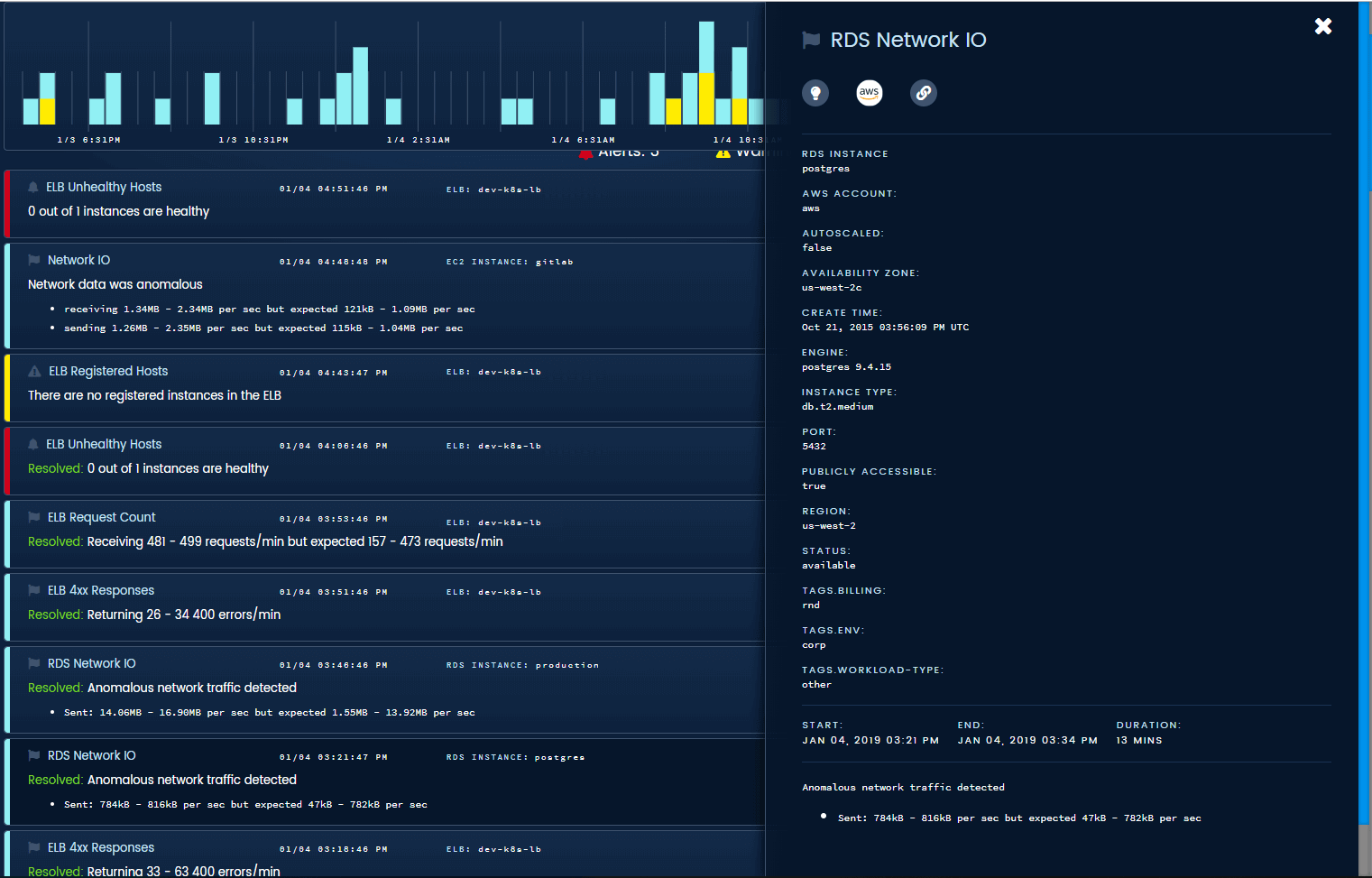
Task: Click flag icon on RDS Network IO production event
Action: point(32,663)
